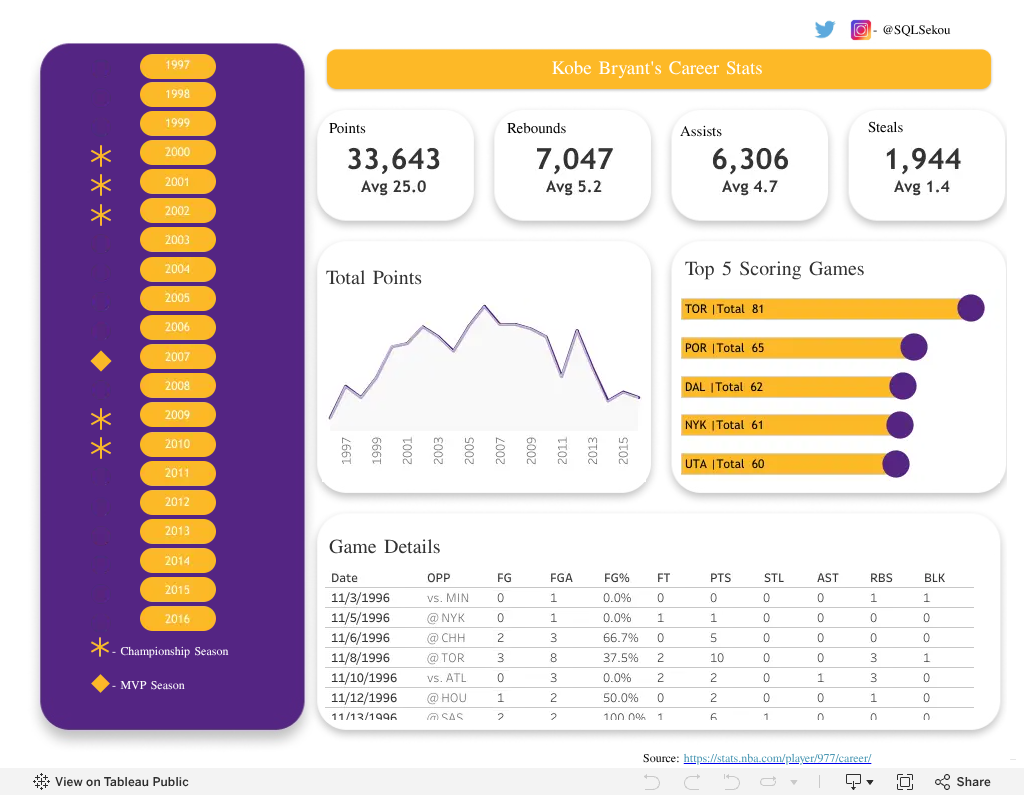Image resolution: width=1024 pixels, height=795 pixels.
Task: Click the 66.7% FG% cell
Action: click(x=620, y=638)
